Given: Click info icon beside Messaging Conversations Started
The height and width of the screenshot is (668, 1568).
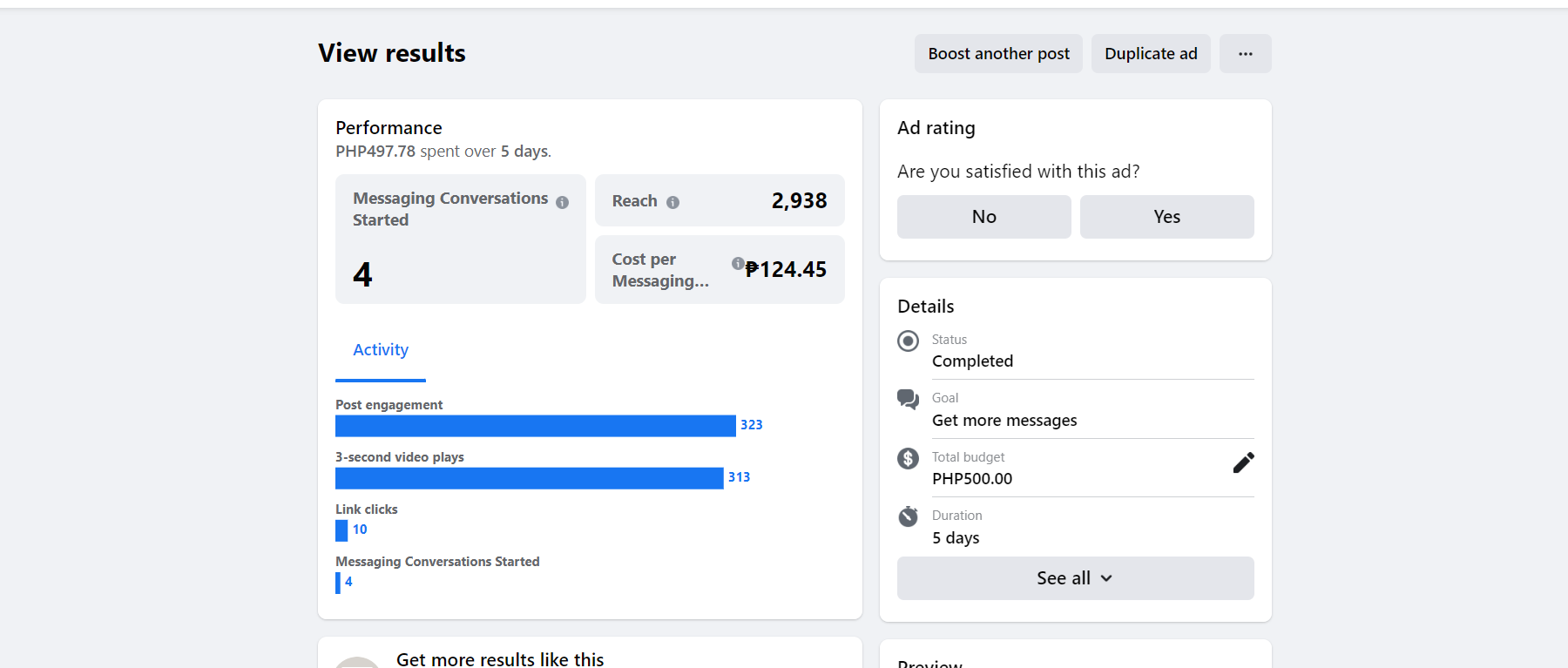Looking at the screenshot, I should point(563,202).
